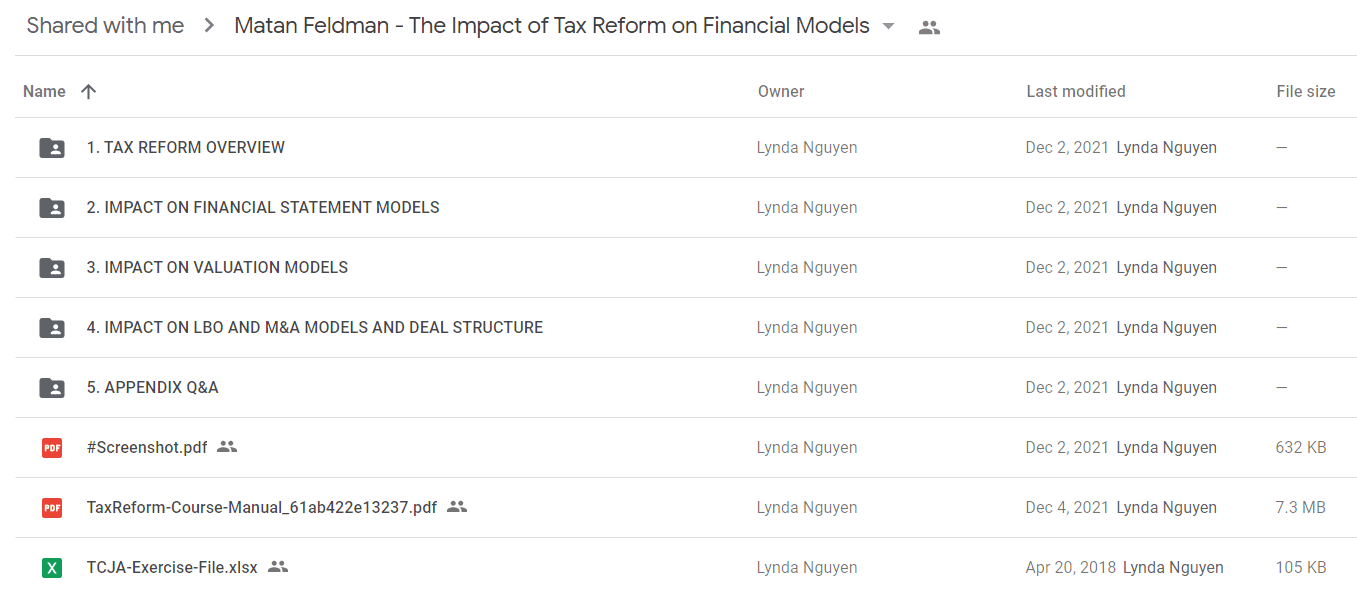Click the Excel icon of TCJA-Exercise-File.xlsx
The image size is (1357, 596).
52,568
